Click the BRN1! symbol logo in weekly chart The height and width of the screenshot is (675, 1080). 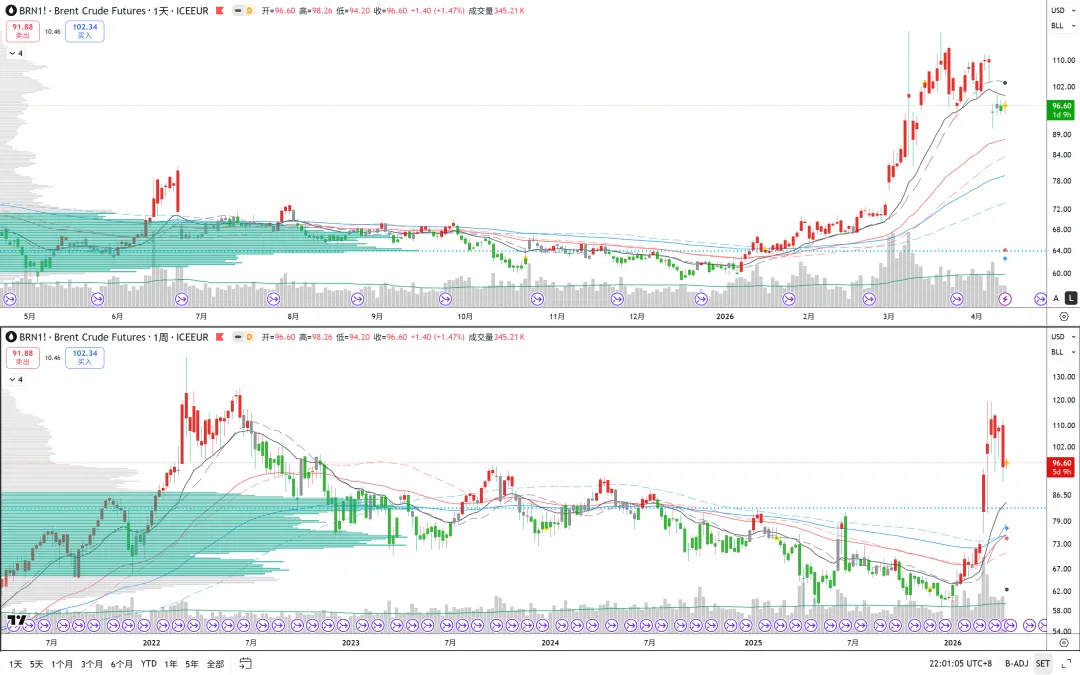pyautogui.click(x=11, y=337)
